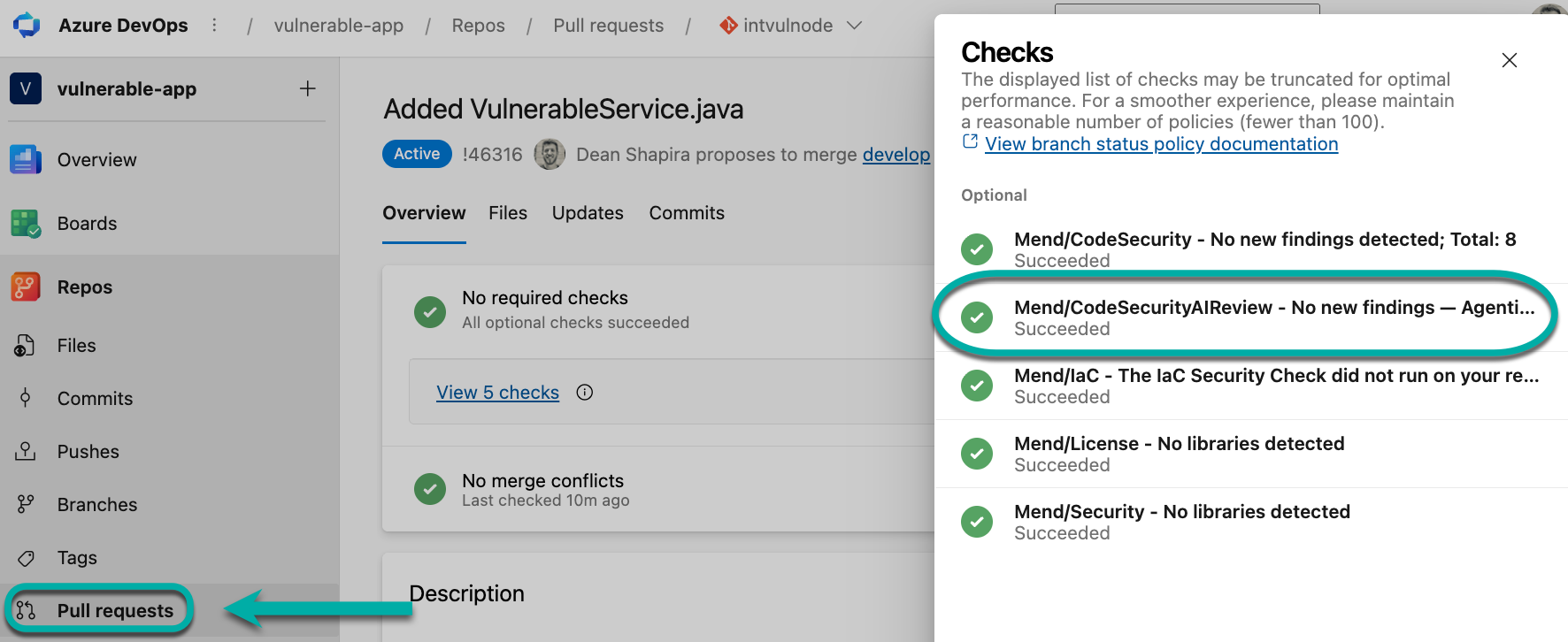Click the info icon beside View 5 checks
The height and width of the screenshot is (642, 1568).
(x=585, y=393)
